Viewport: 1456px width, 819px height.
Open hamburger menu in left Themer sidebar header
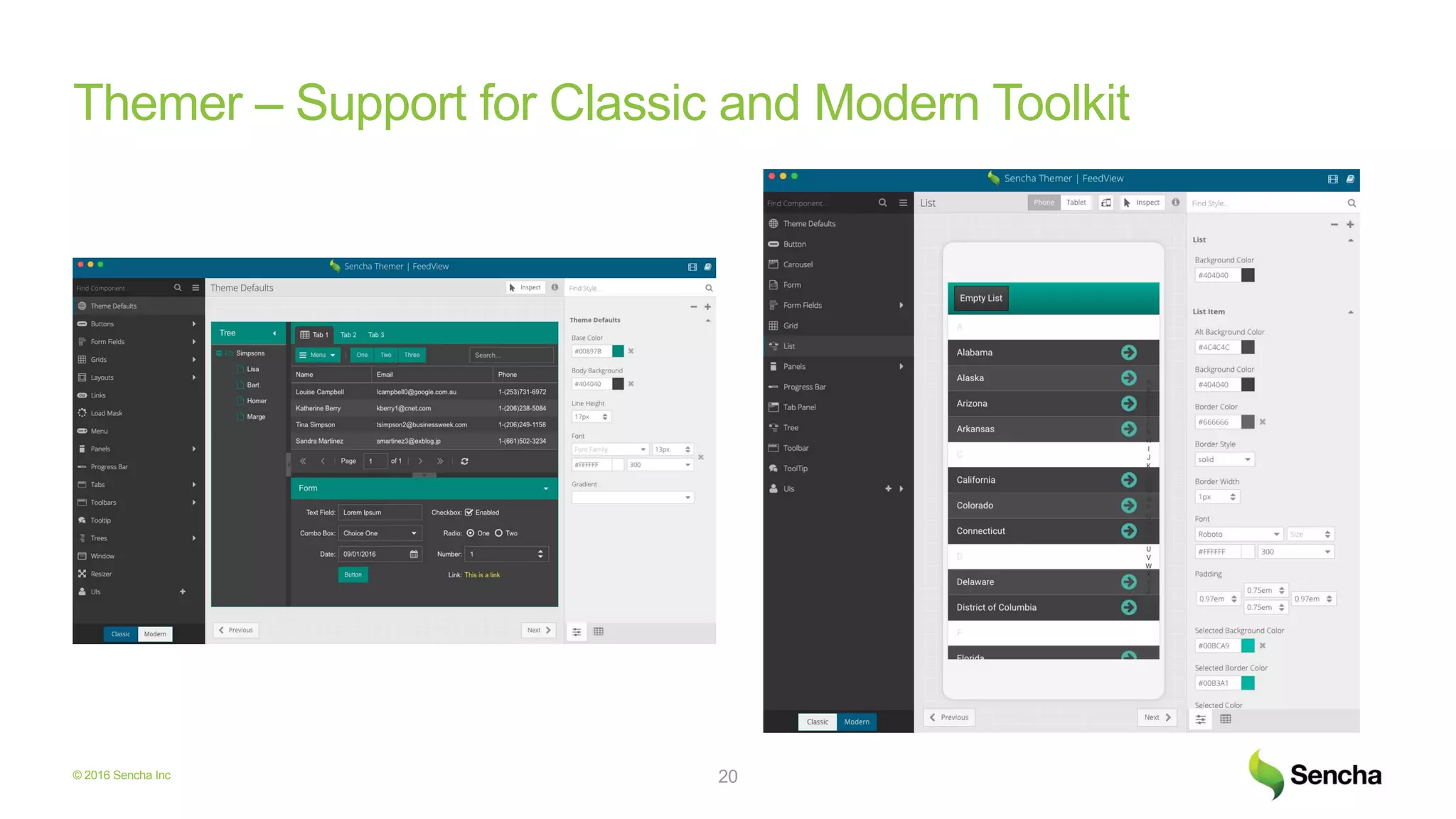[x=196, y=288]
